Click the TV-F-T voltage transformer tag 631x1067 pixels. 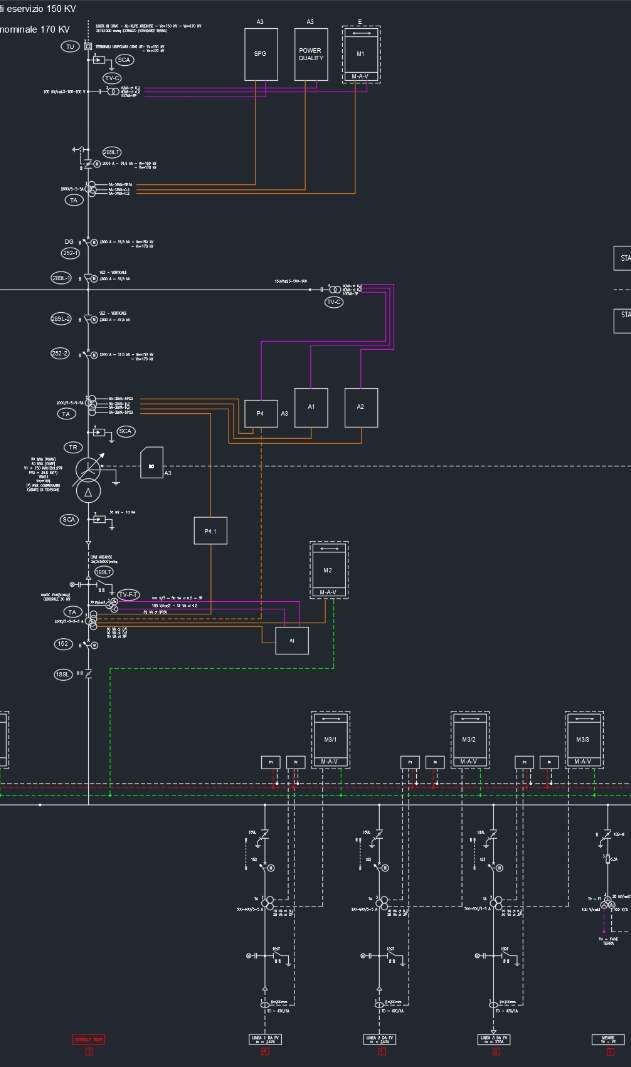pos(128,595)
